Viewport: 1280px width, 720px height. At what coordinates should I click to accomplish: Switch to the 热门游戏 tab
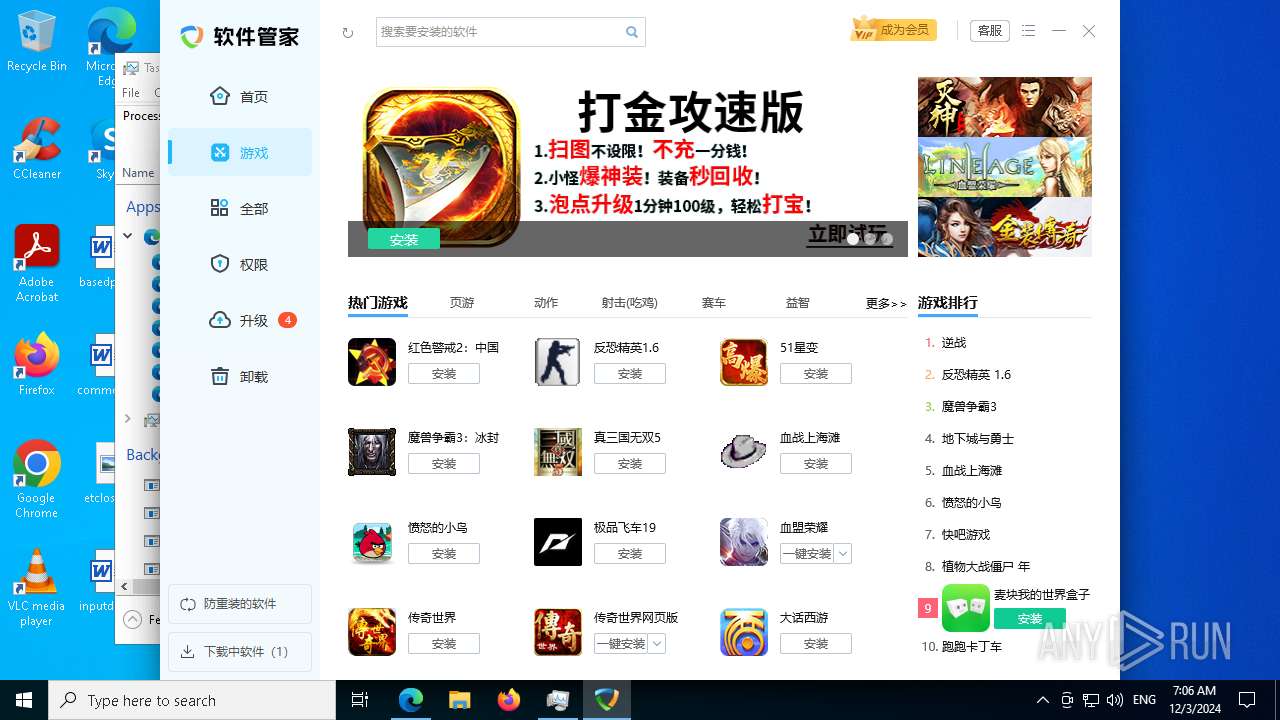(378, 303)
